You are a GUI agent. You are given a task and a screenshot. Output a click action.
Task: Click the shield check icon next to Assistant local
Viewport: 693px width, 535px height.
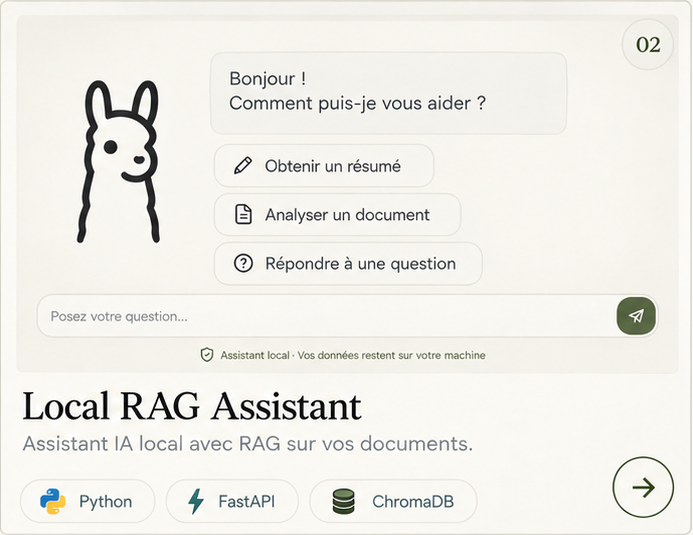coord(207,355)
